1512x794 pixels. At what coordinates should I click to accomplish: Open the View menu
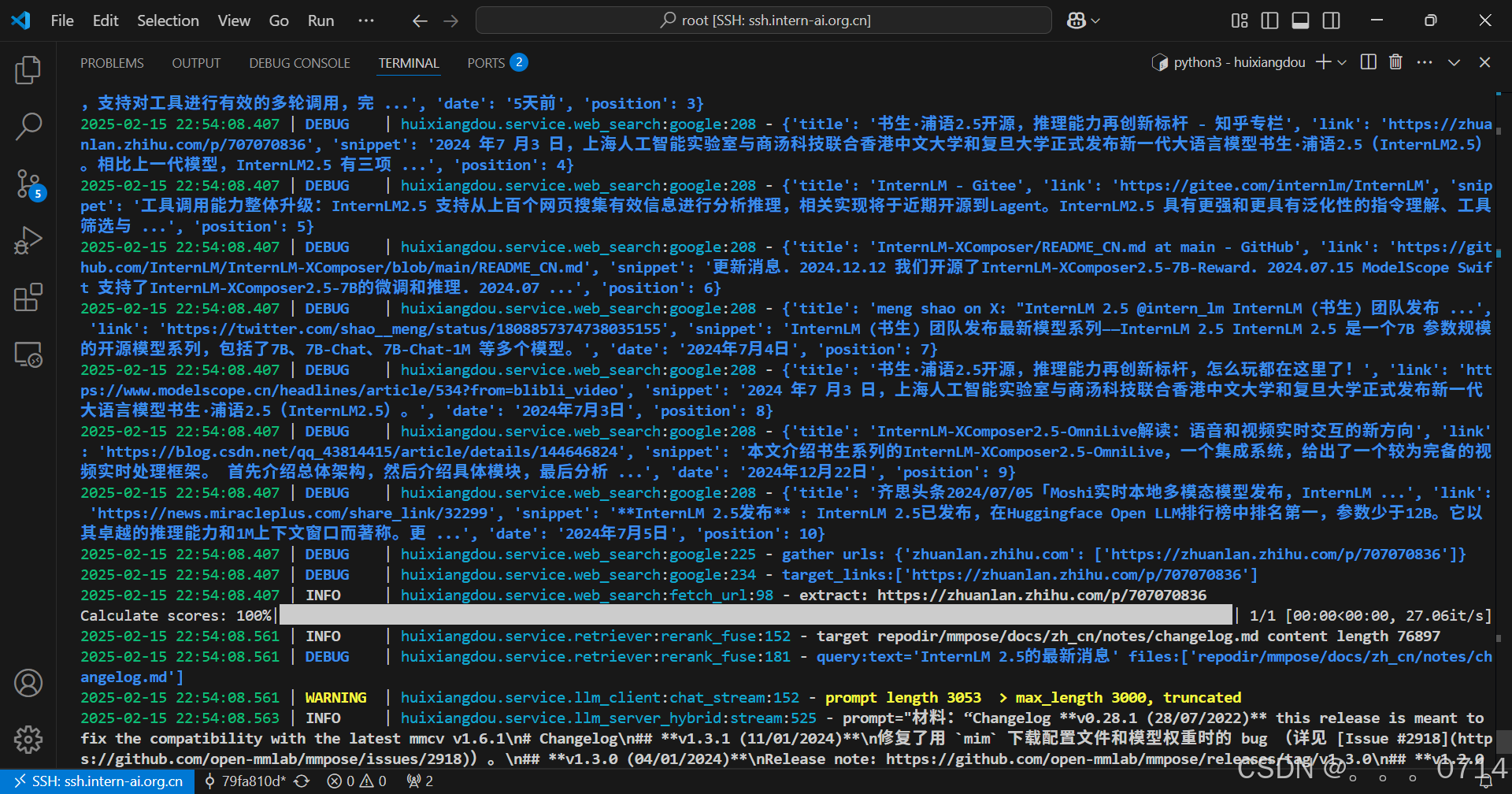click(234, 20)
